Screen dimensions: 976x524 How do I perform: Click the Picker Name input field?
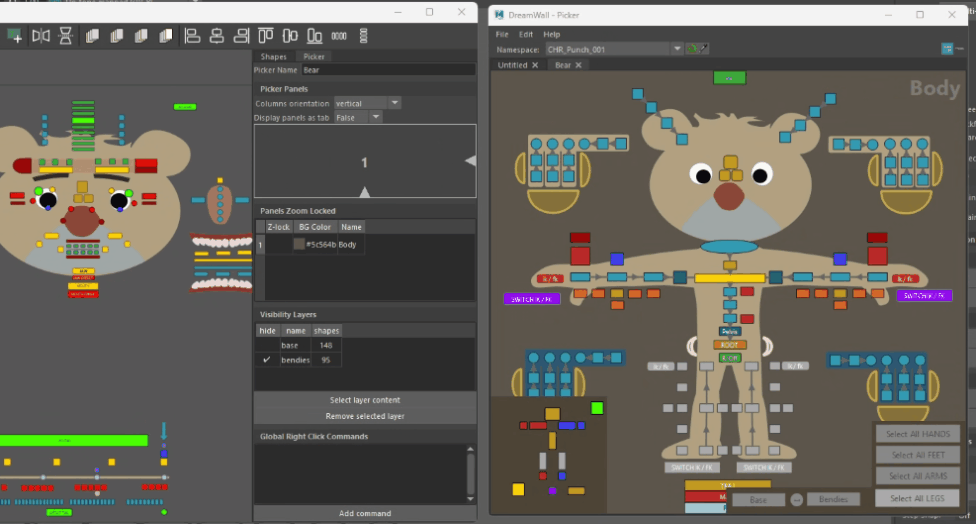click(x=388, y=70)
